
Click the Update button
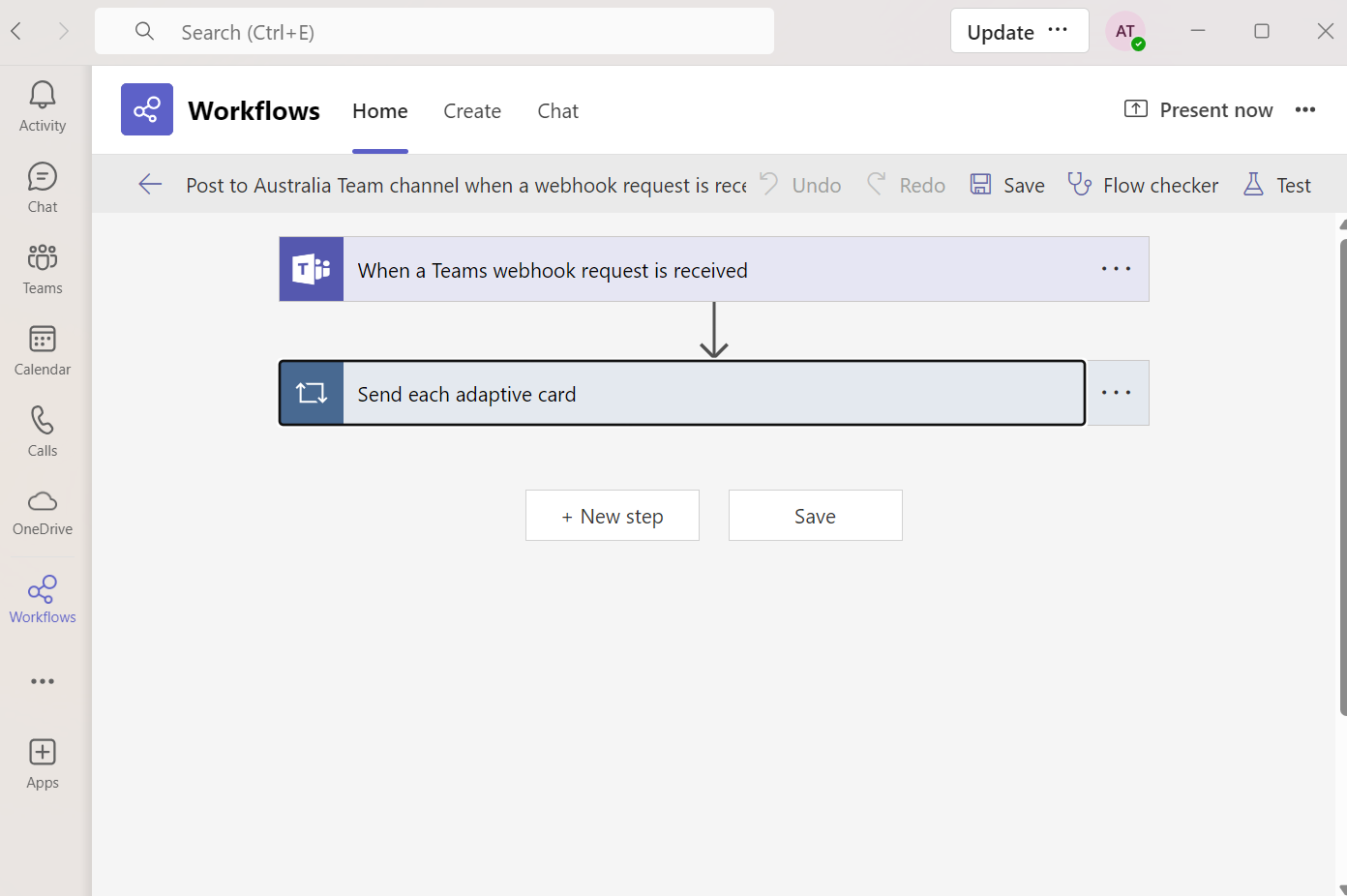click(1020, 31)
